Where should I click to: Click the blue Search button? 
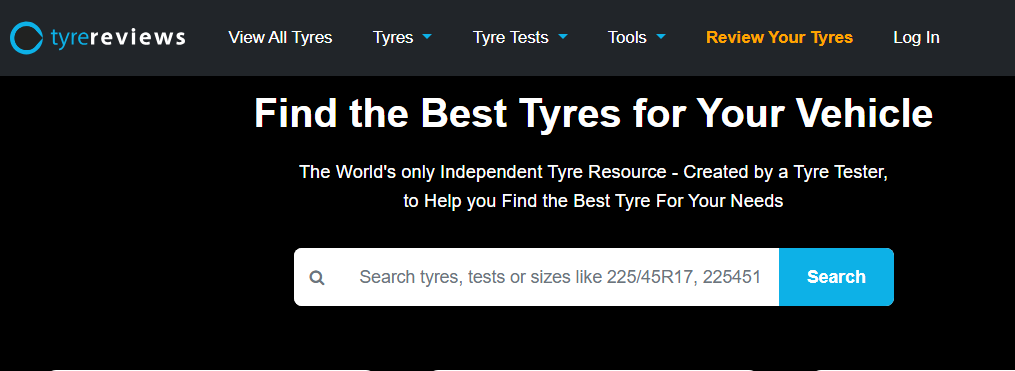pyautogui.click(x=836, y=277)
